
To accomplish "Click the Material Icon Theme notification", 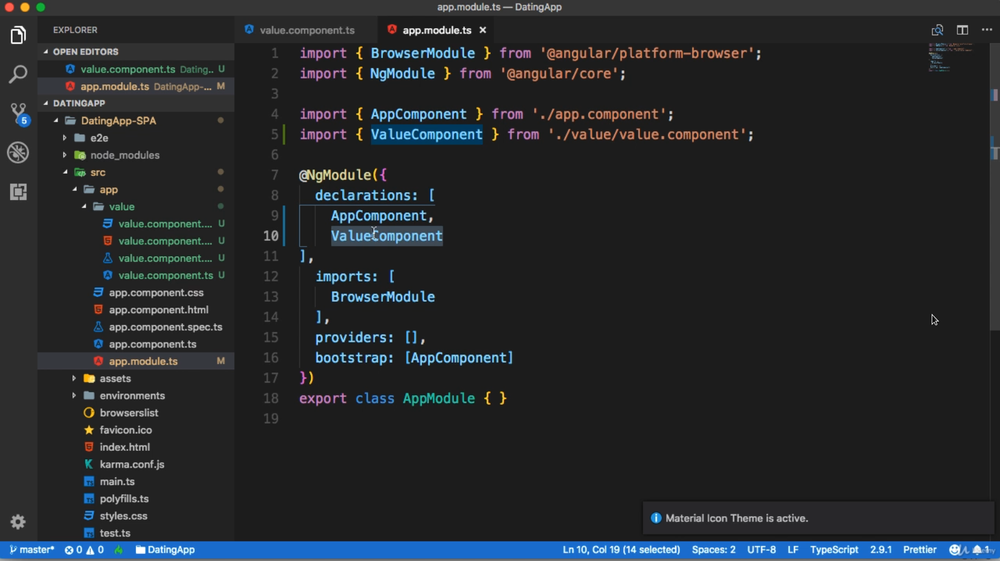I will (818, 518).
